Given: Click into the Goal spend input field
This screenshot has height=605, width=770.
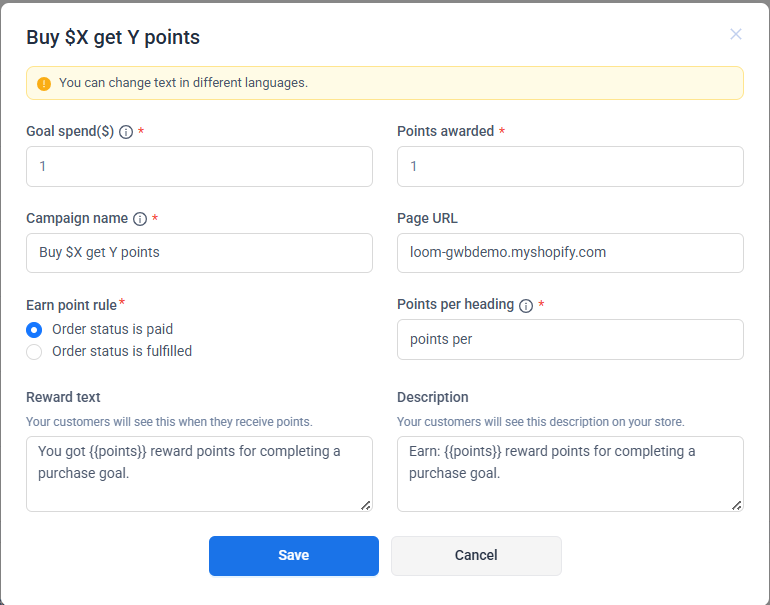Looking at the screenshot, I should (199, 167).
